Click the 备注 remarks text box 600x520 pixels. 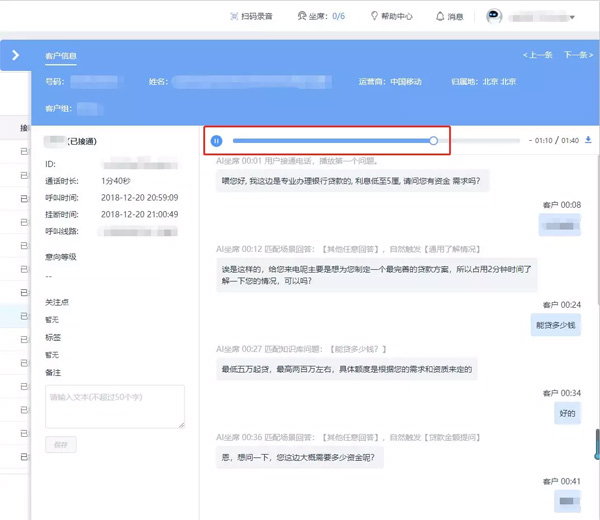pyautogui.click(x=115, y=407)
